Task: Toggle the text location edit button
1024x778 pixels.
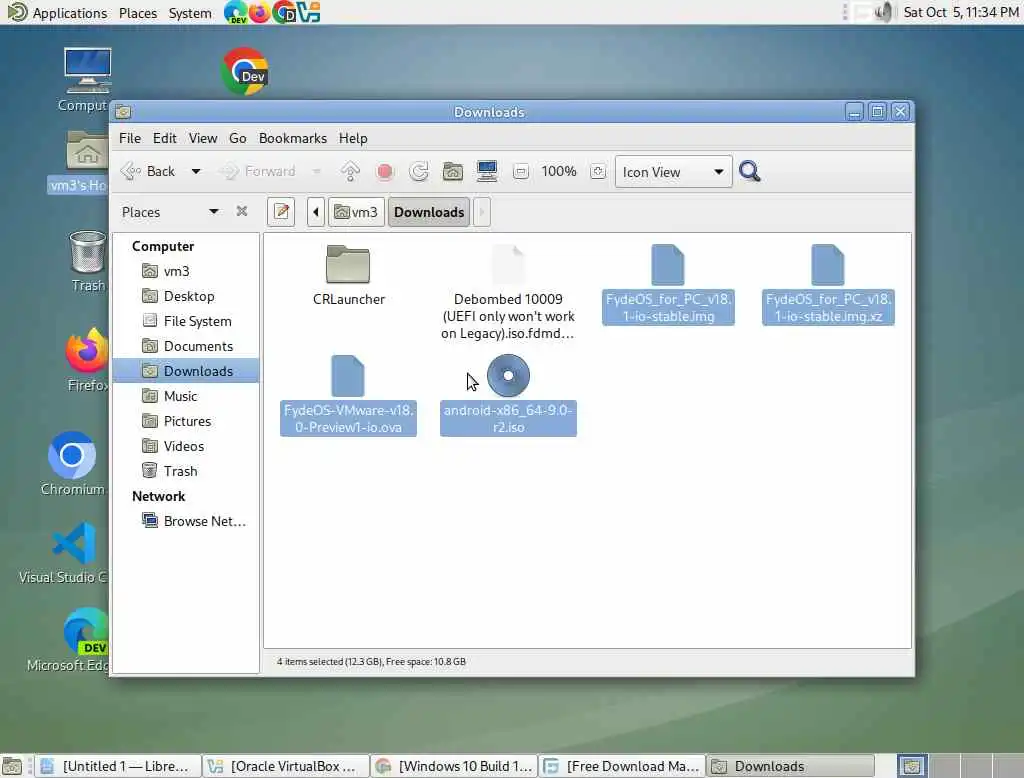Action: [281, 212]
